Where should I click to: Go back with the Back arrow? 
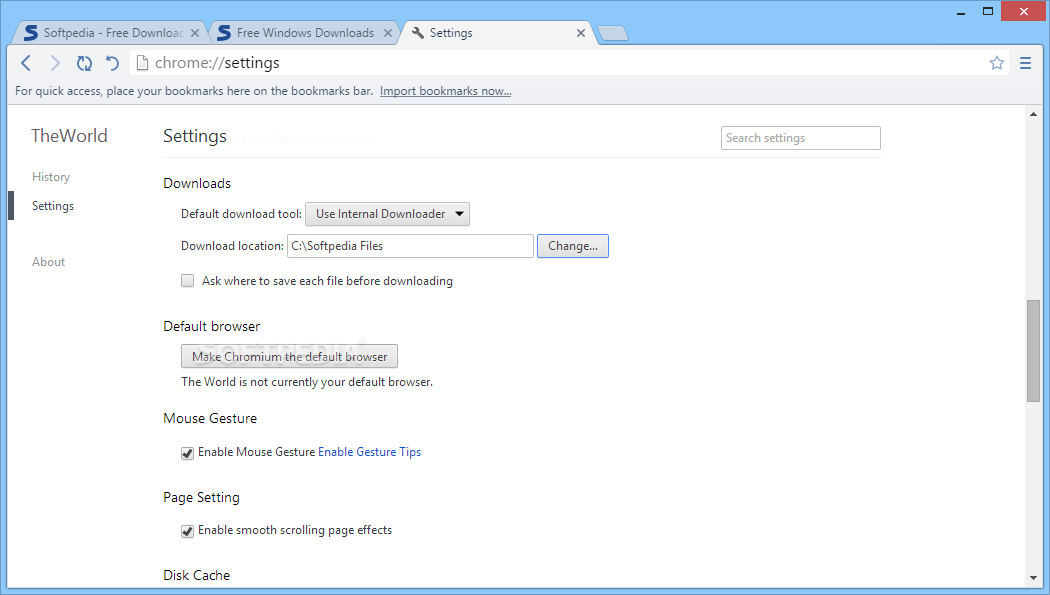coord(26,63)
